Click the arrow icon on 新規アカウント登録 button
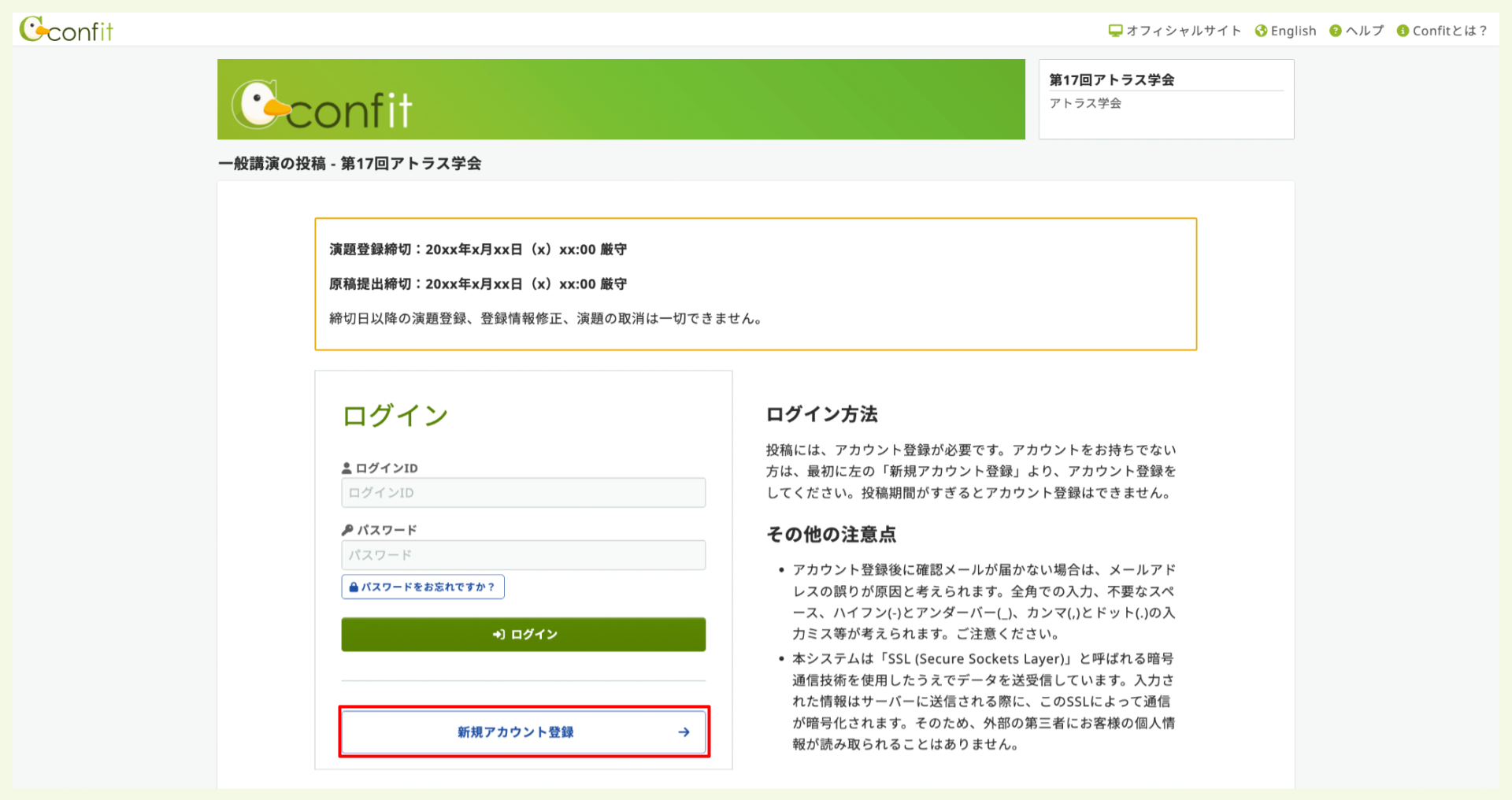The width and height of the screenshot is (1512, 800). (684, 732)
